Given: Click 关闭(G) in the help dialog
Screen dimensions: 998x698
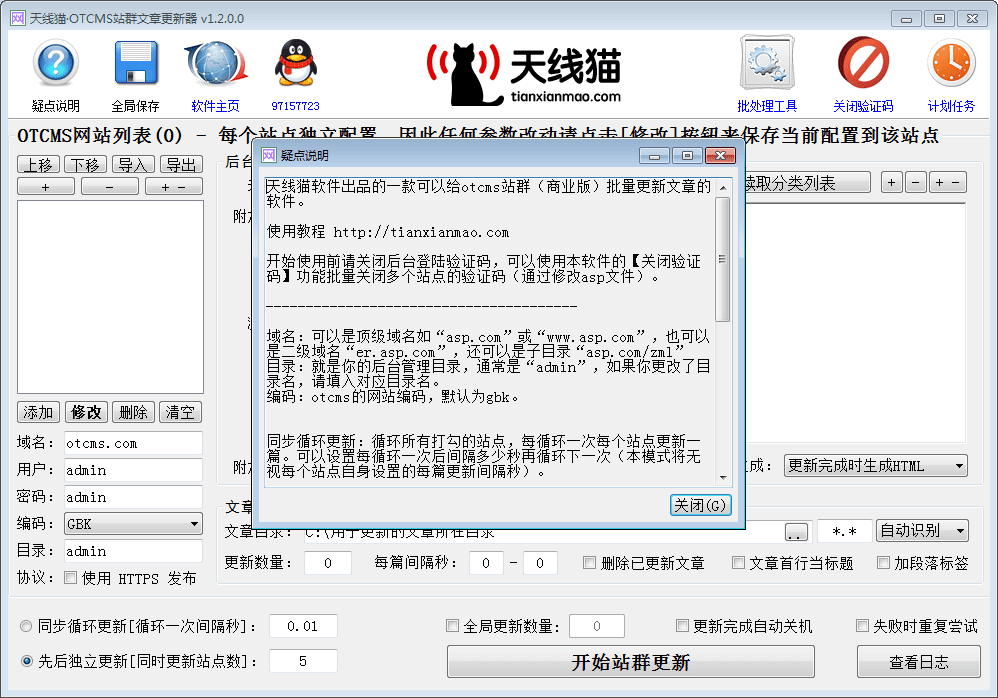Looking at the screenshot, I should pos(700,505).
